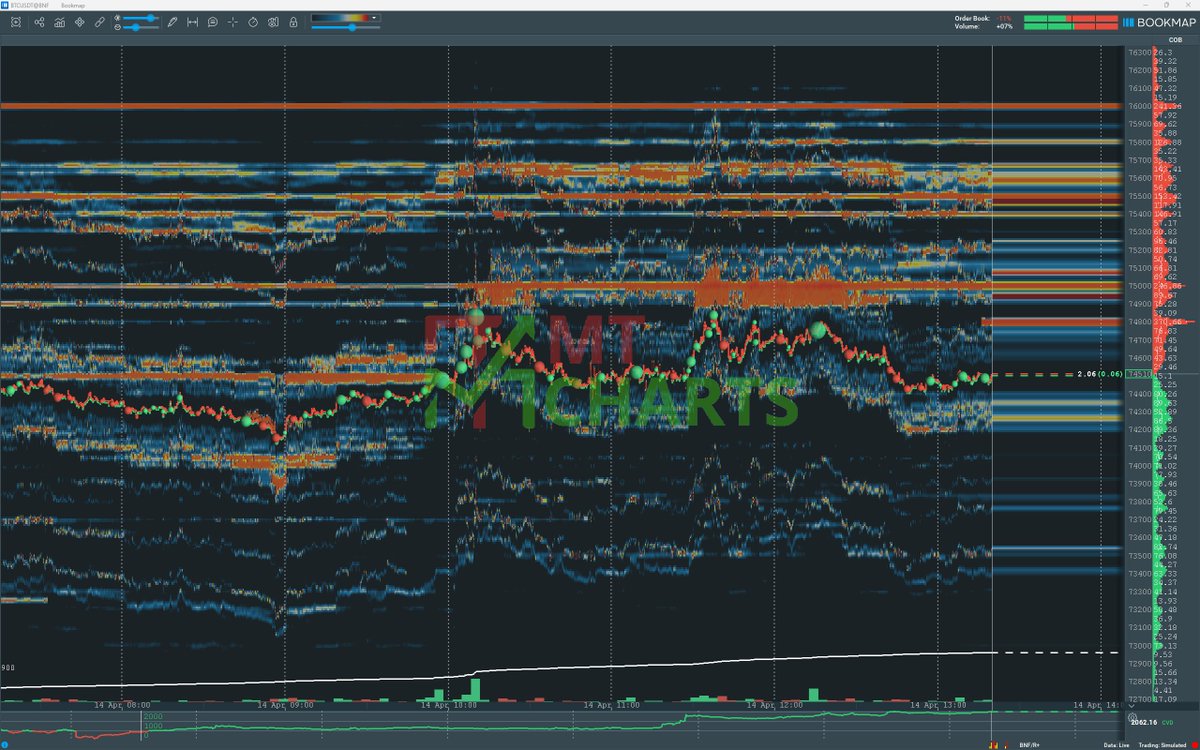Open the indicators chart icon
Screen dimensions: 1200x750
pos(60,21)
